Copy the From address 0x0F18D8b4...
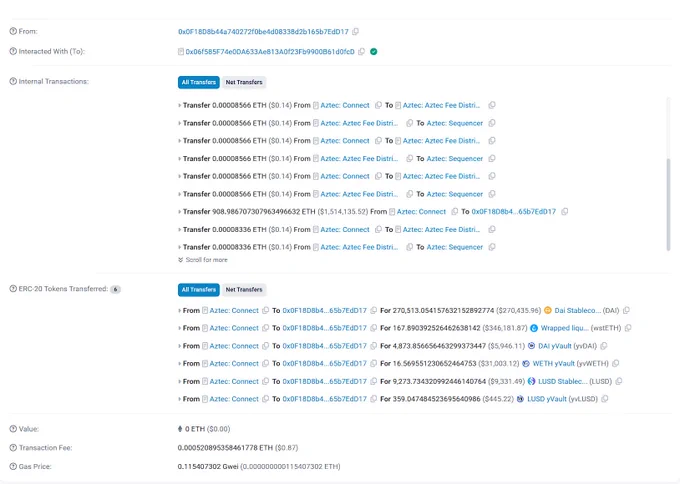 tap(355, 32)
